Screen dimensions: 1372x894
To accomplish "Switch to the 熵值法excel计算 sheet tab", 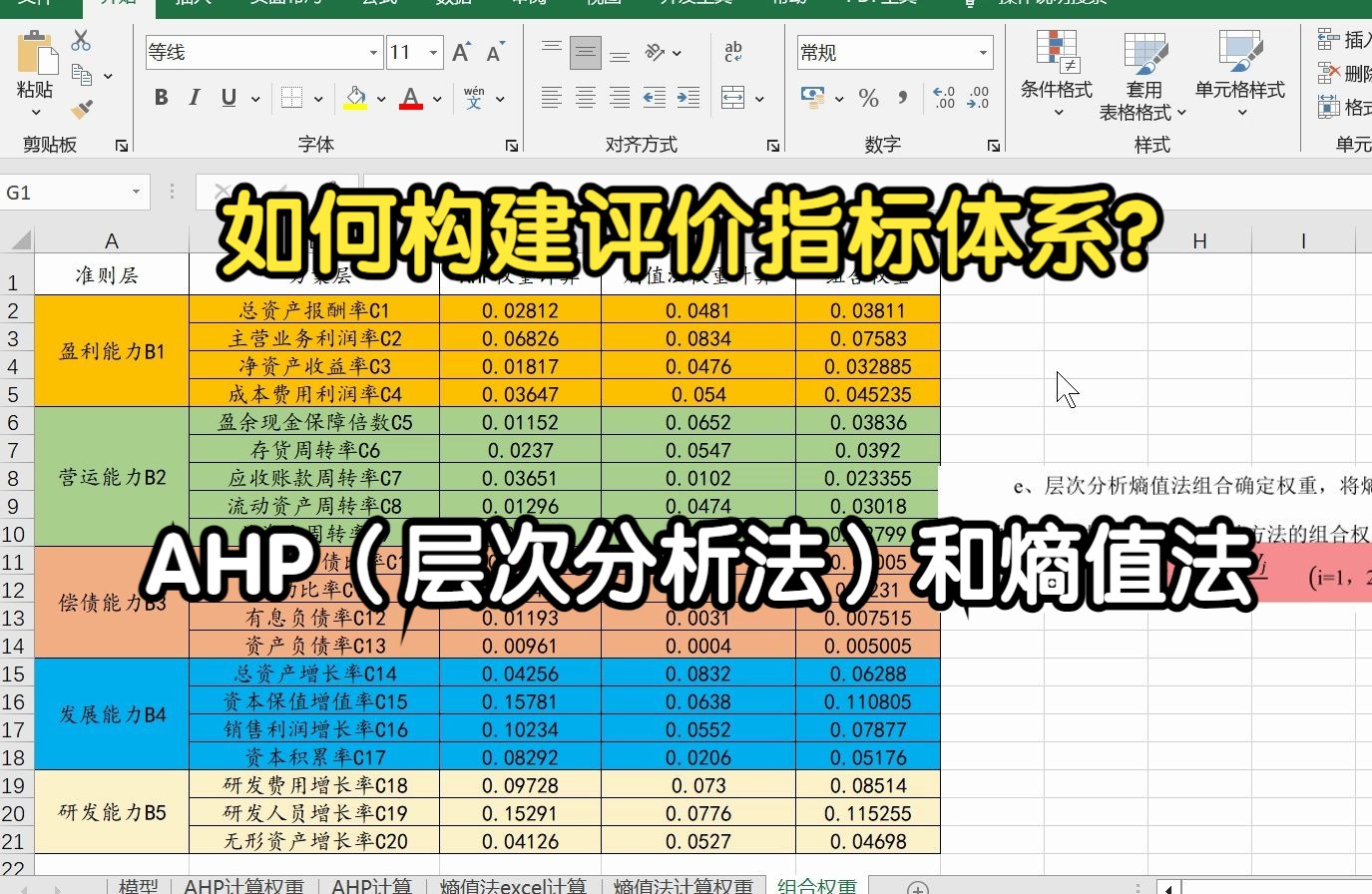I will (x=513, y=886).
